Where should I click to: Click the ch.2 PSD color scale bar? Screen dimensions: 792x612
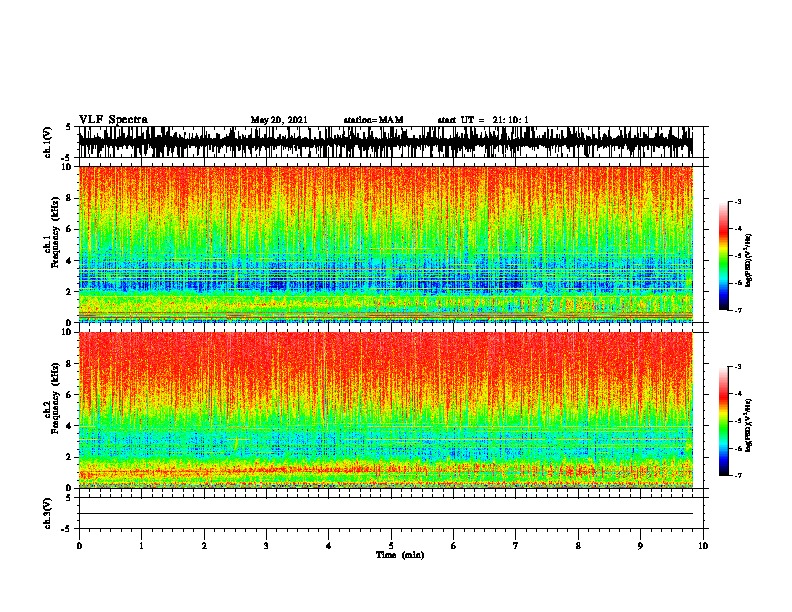click(x=724, y=421)
